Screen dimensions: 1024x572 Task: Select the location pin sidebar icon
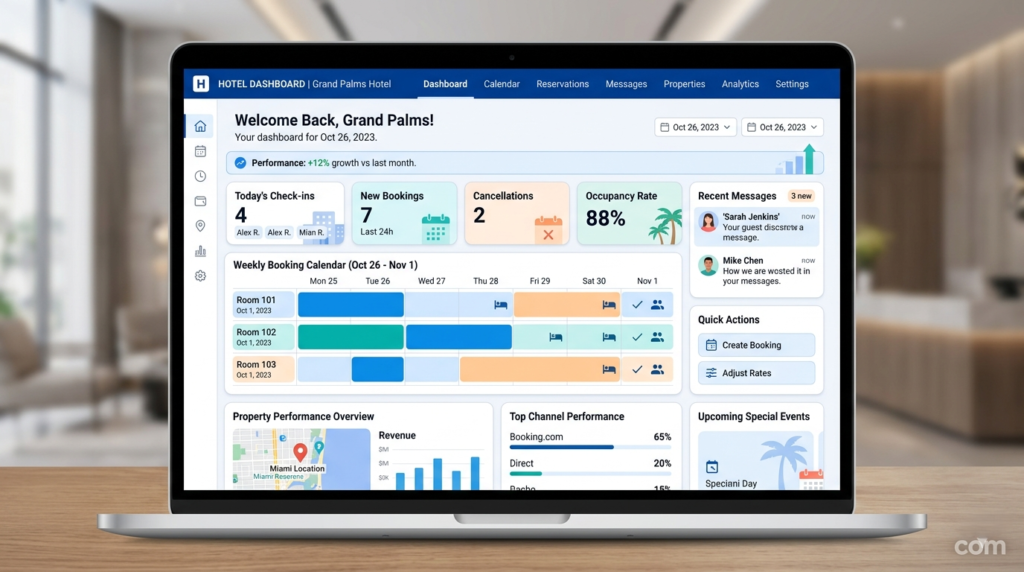click(200, 226)
